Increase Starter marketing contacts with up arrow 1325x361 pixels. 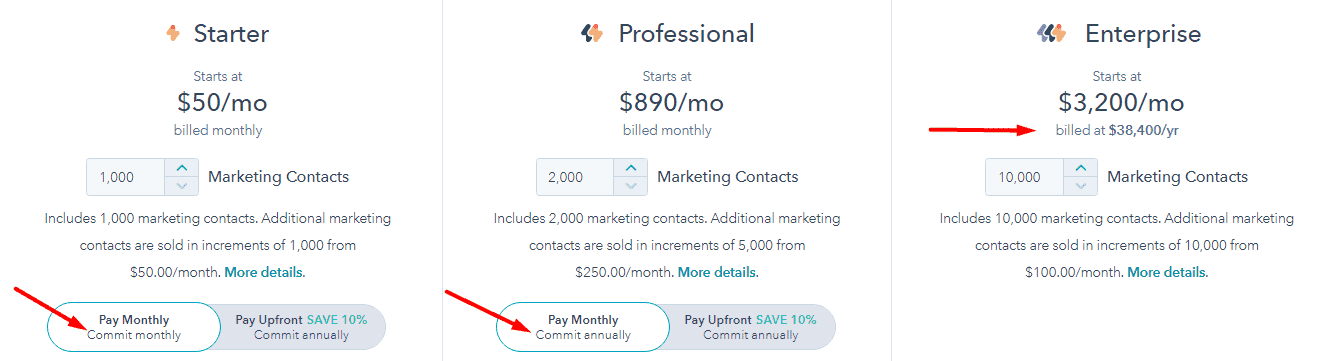[x=181, y=168]
